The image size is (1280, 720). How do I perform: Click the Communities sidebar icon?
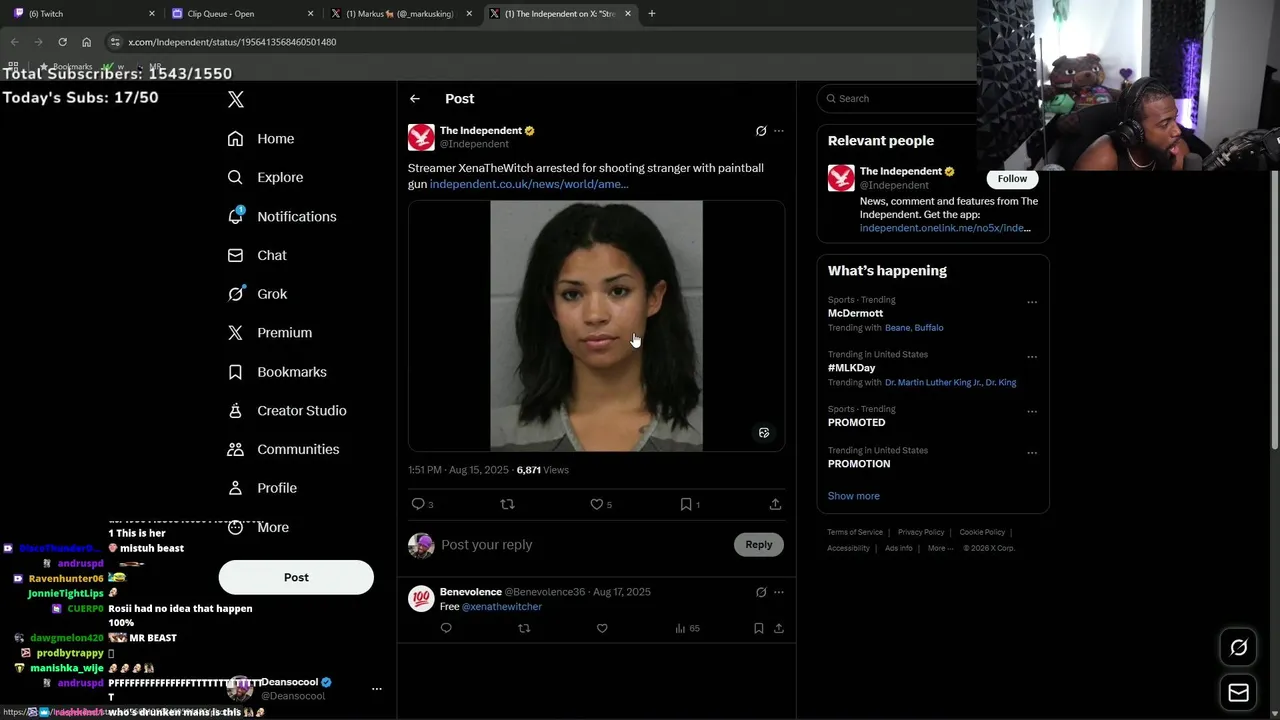235,449
